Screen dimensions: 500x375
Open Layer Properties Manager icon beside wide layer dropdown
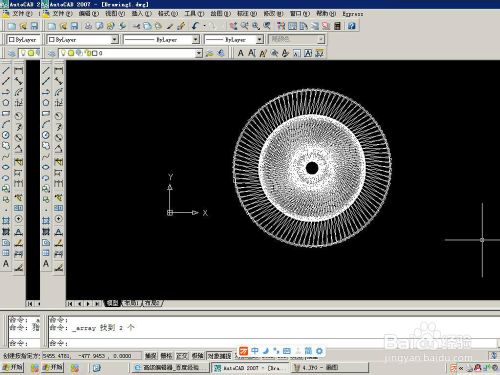click(52, 53)
